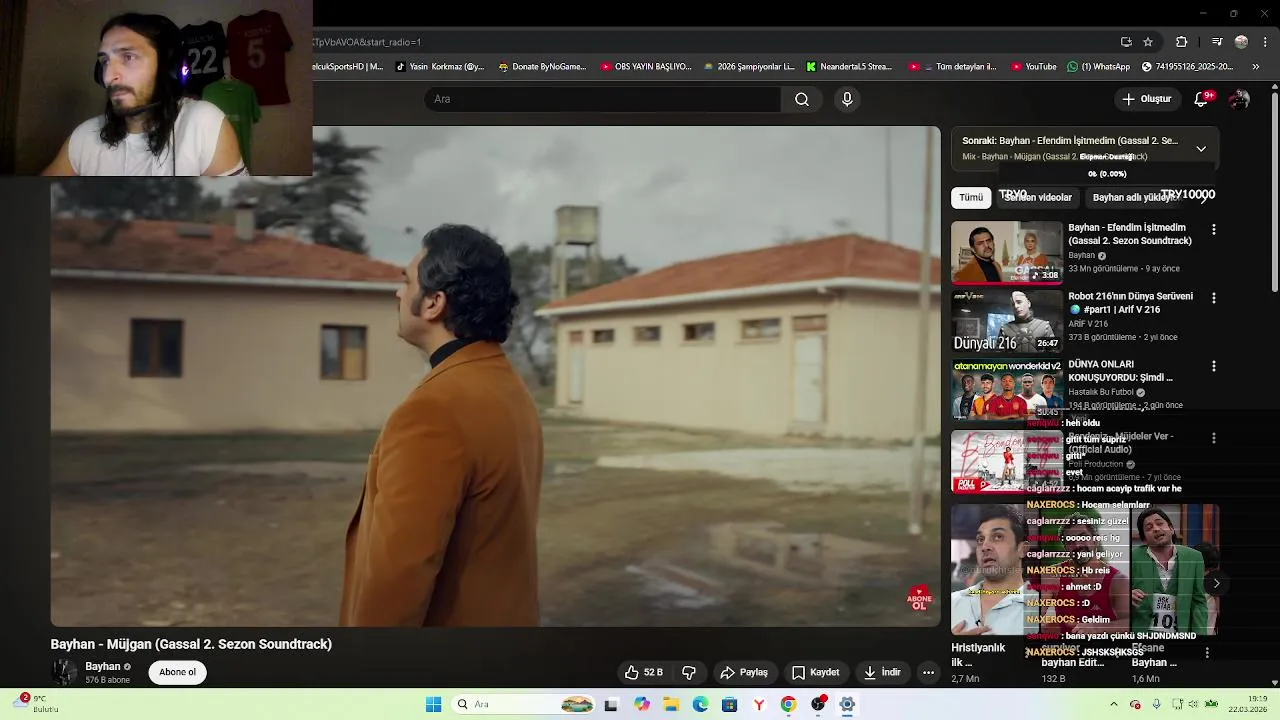Select the Tümü filter chip
This screenshot has height=720, width=1280.
coord(971,197)
